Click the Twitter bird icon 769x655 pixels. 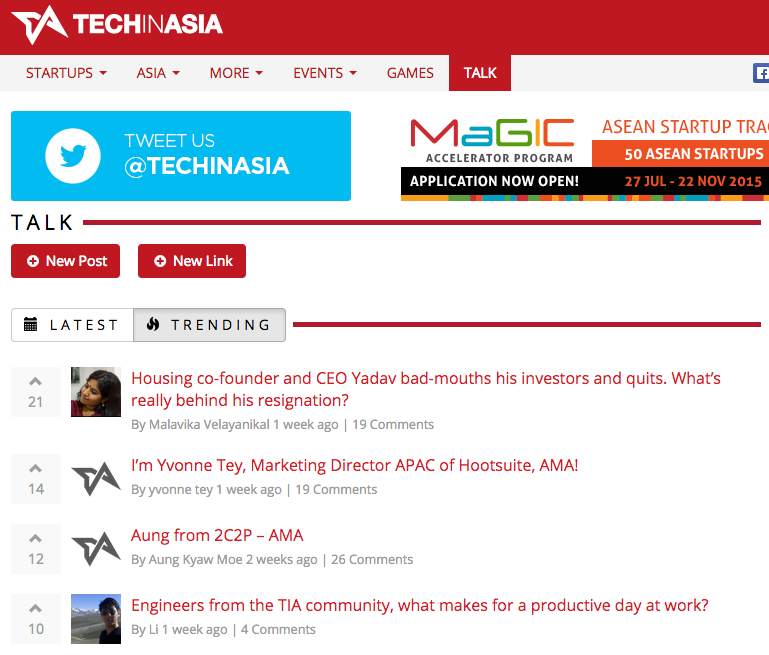73,156
